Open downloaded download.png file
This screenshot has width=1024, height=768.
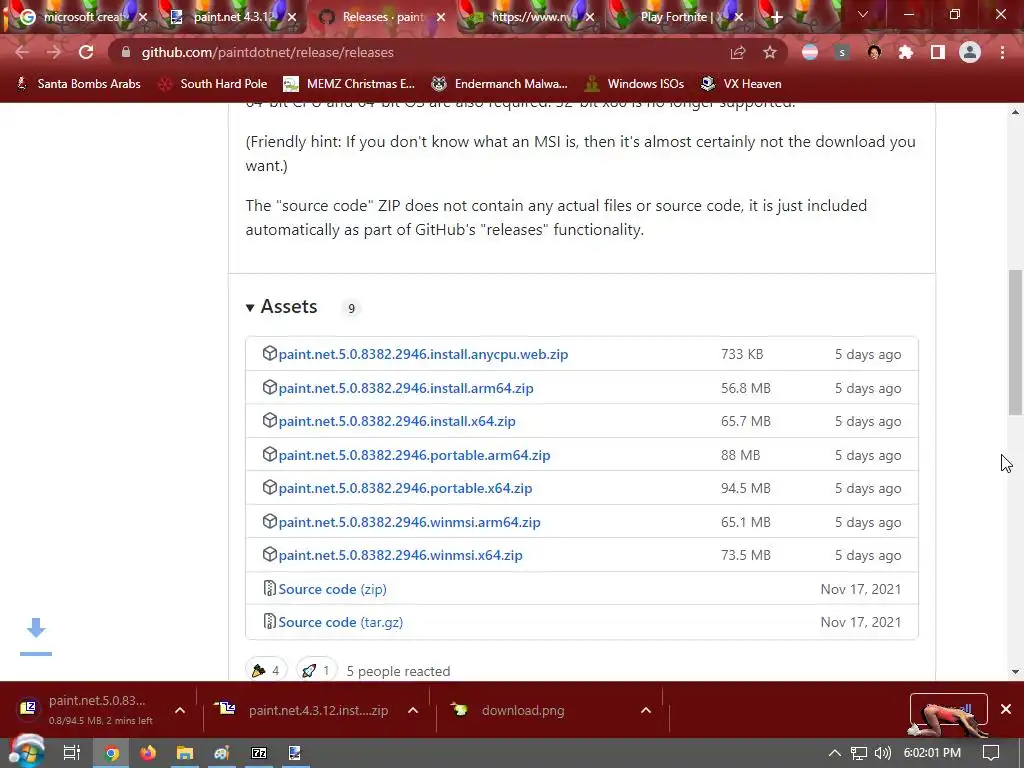tap(509, 711)
